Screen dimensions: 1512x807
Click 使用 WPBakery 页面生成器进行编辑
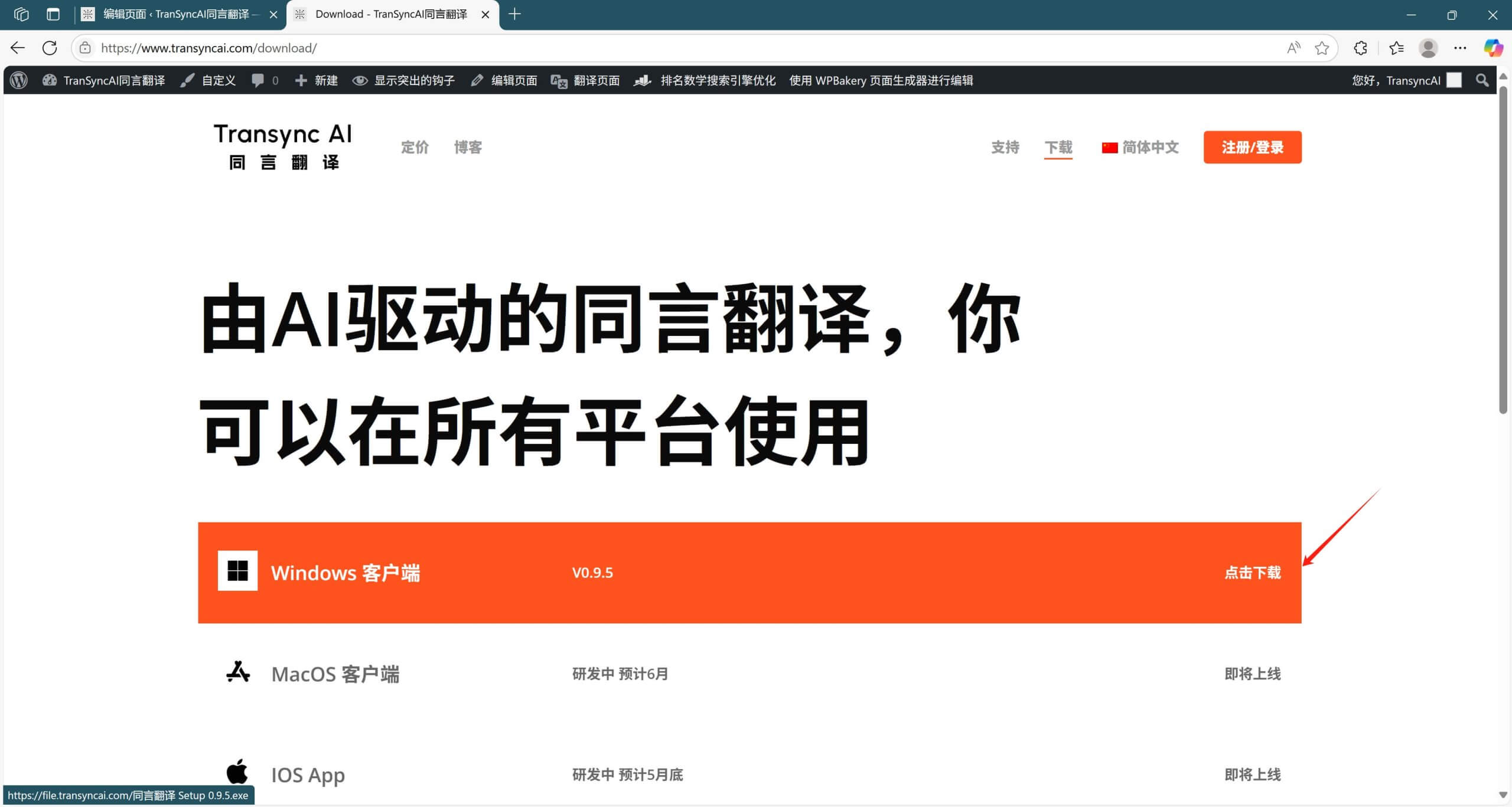[881, 80]
